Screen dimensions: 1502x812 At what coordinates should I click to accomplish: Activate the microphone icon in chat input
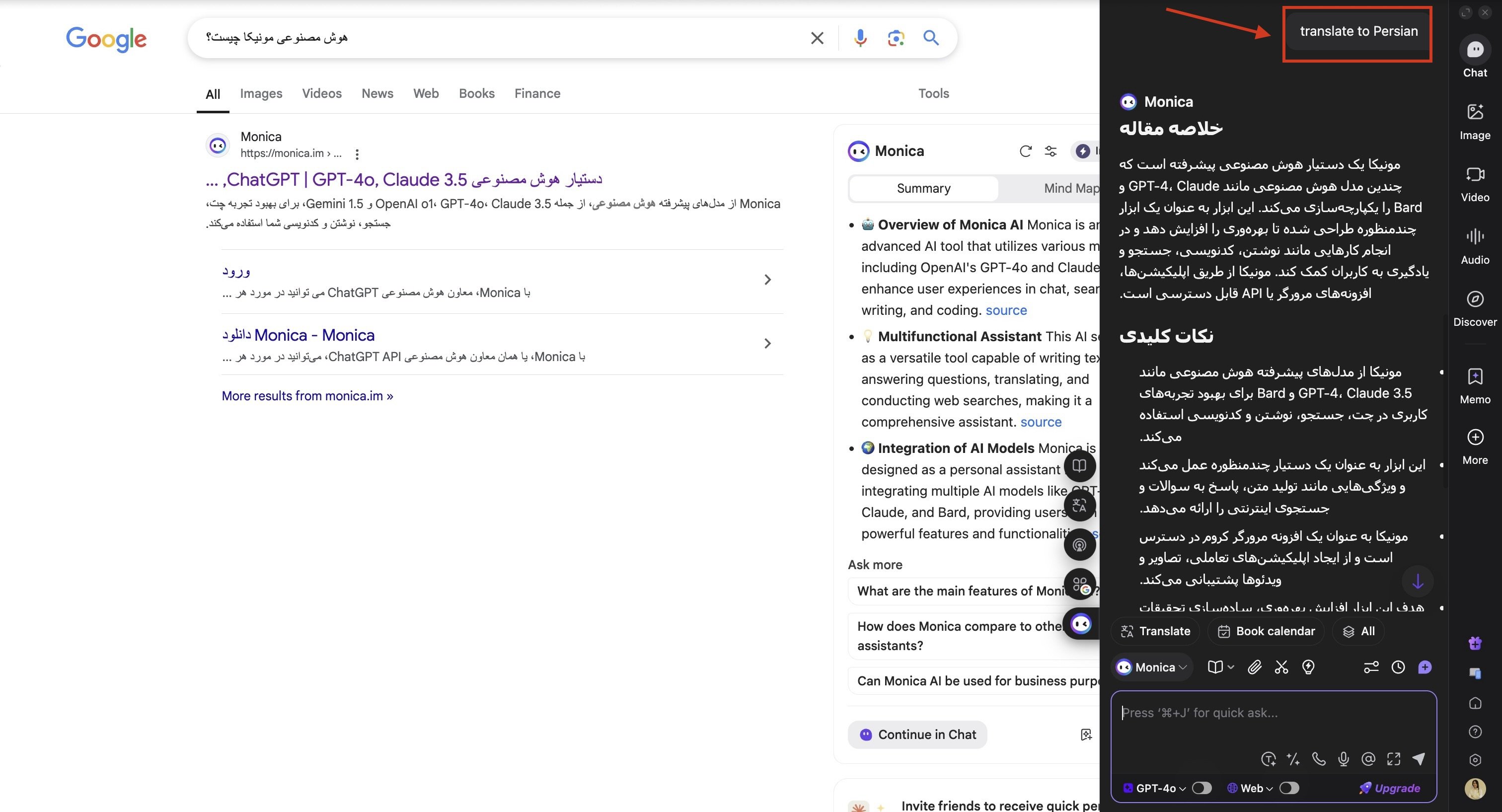tap(1344, 759)
